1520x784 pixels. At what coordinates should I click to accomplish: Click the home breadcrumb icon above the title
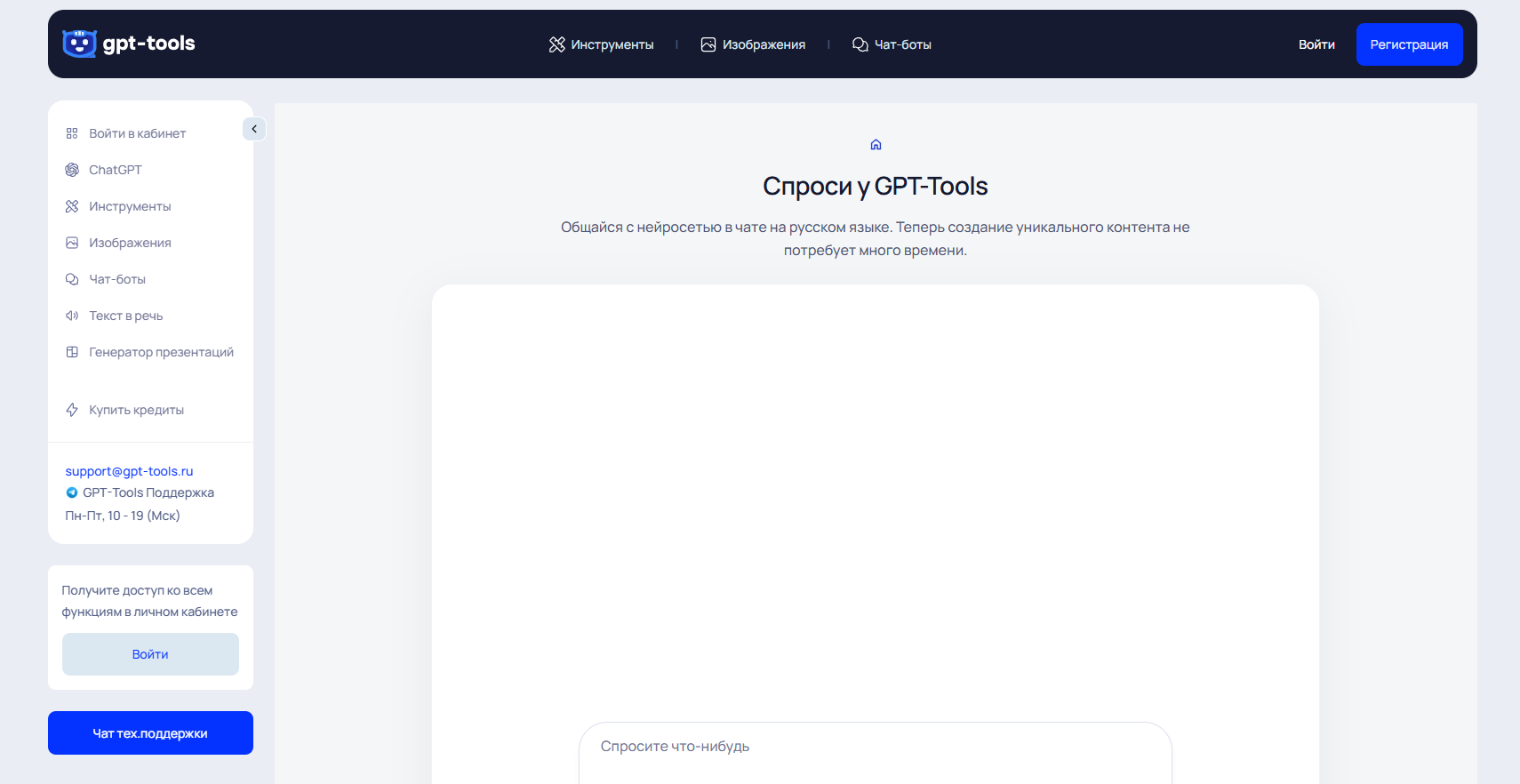click(876, 145)
